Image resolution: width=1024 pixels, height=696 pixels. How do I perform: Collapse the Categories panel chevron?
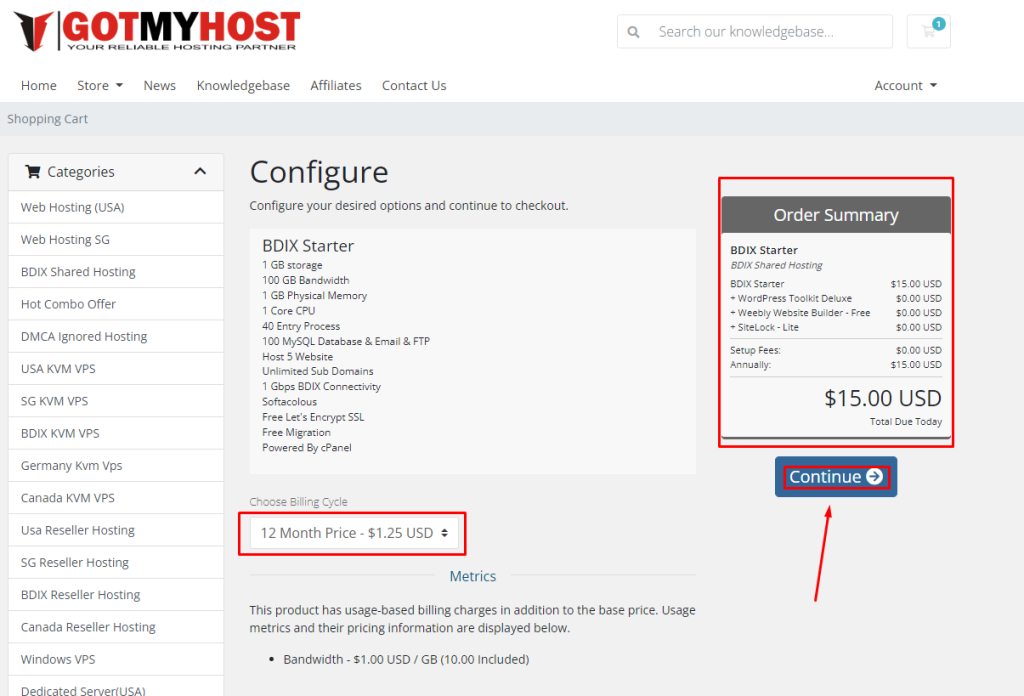coord(200,172)
